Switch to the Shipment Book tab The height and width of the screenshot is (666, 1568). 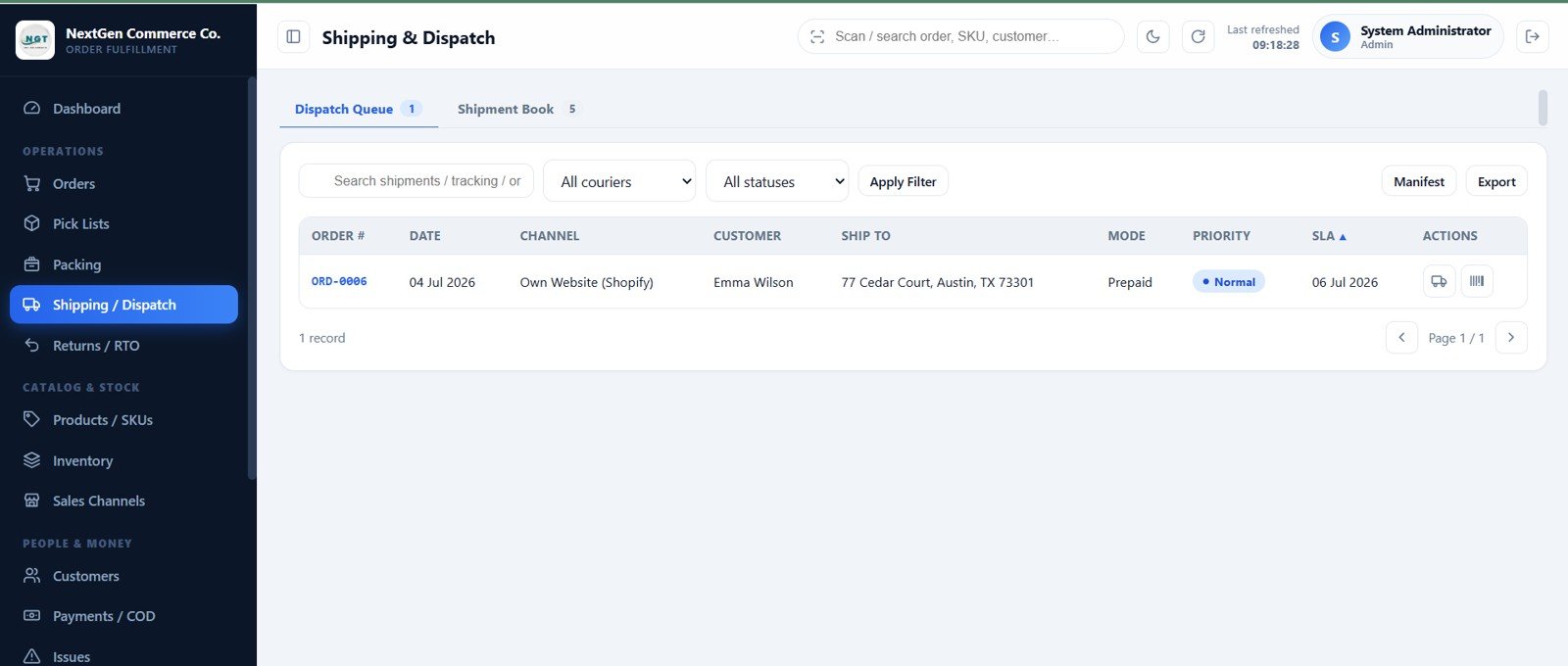pos(517,109)
